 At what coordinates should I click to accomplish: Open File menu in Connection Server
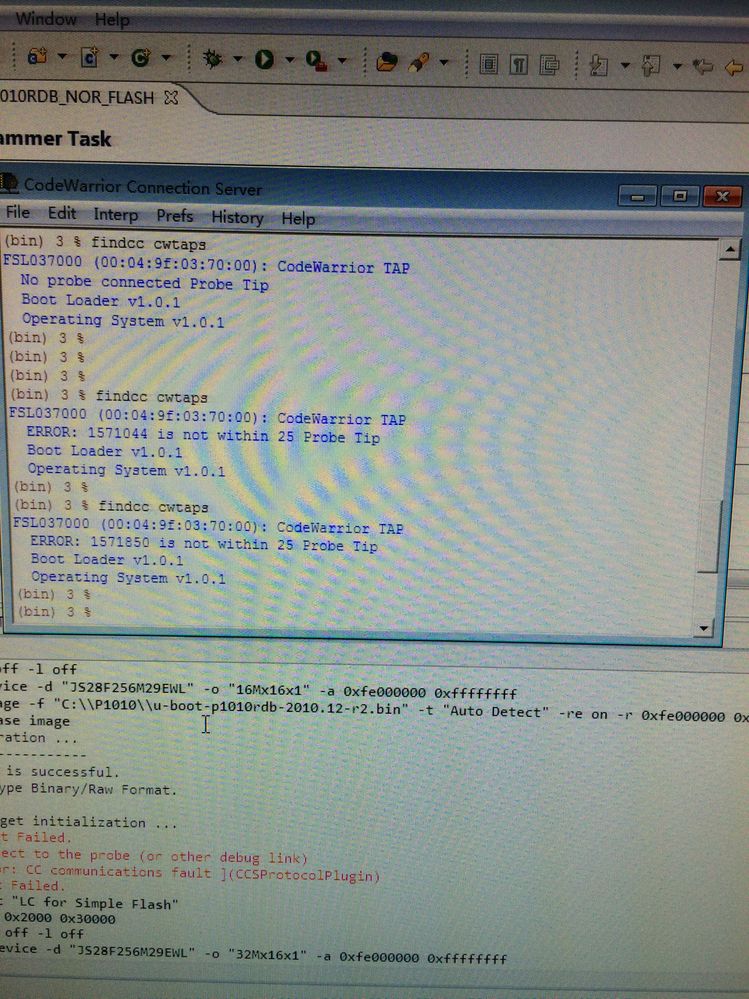(x=17, y=212)
